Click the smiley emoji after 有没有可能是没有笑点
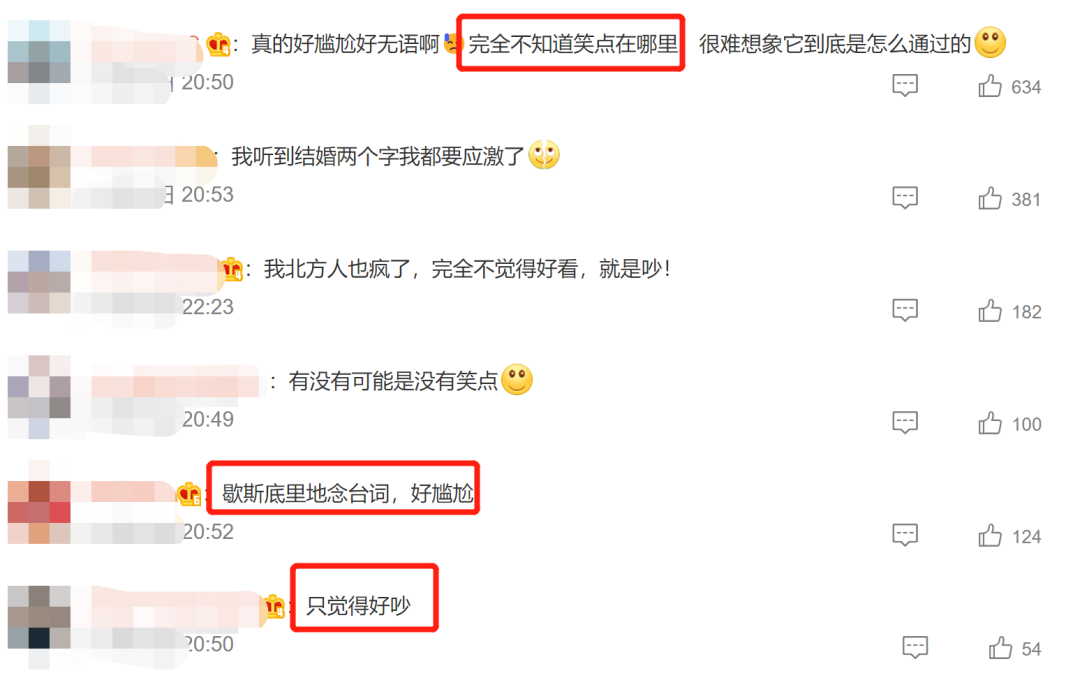The image size is (1080, 687). [x=517, y=380]
